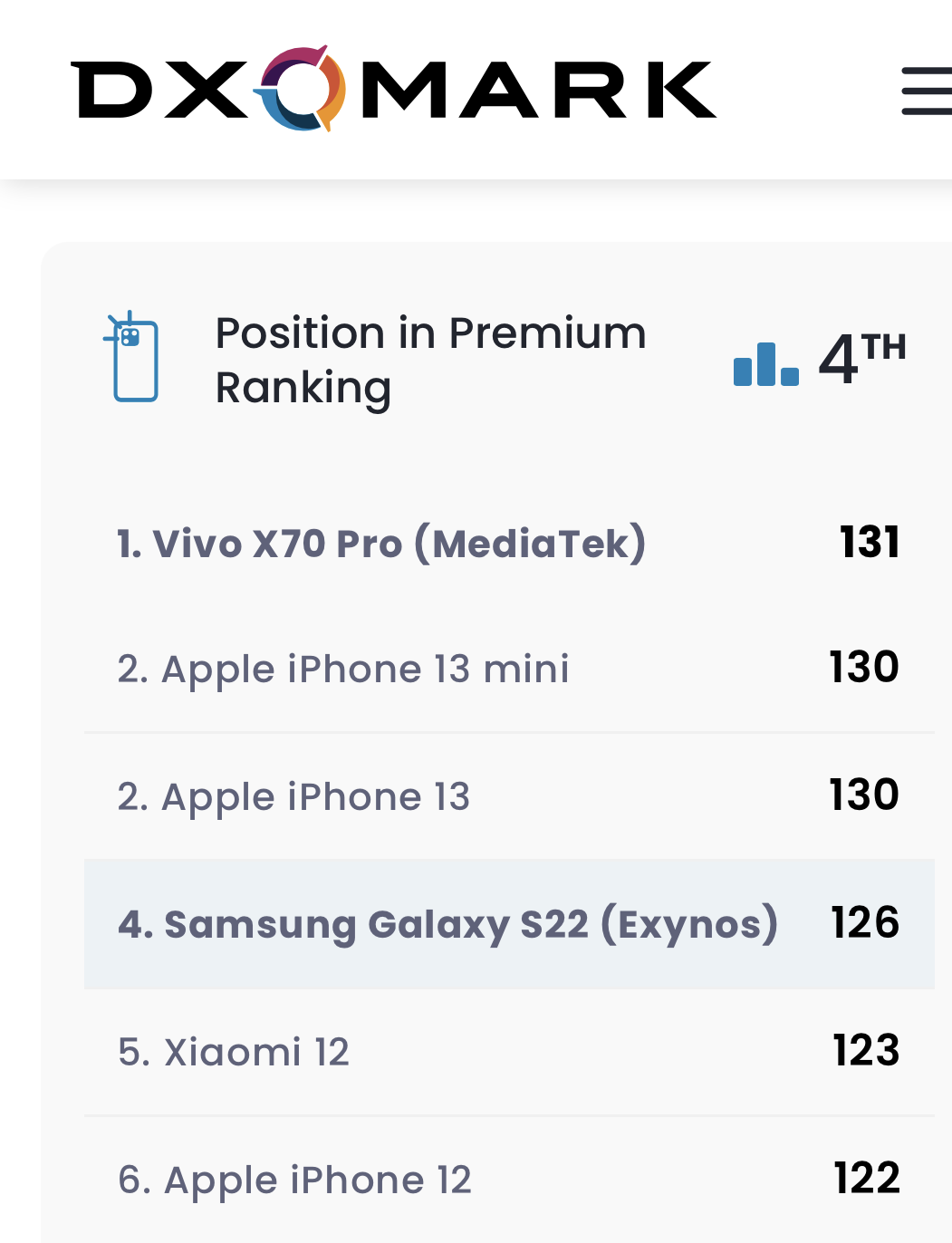Click the iPhone 12 score of 122
Image resolution: width=952 pixels, height=1243 pixels.
867,1179
